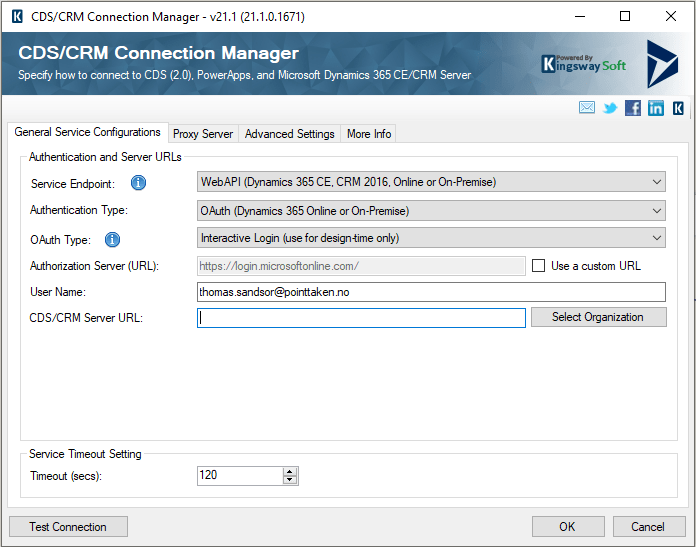Click the Service Endpoint info icon

tap(139, 183)
